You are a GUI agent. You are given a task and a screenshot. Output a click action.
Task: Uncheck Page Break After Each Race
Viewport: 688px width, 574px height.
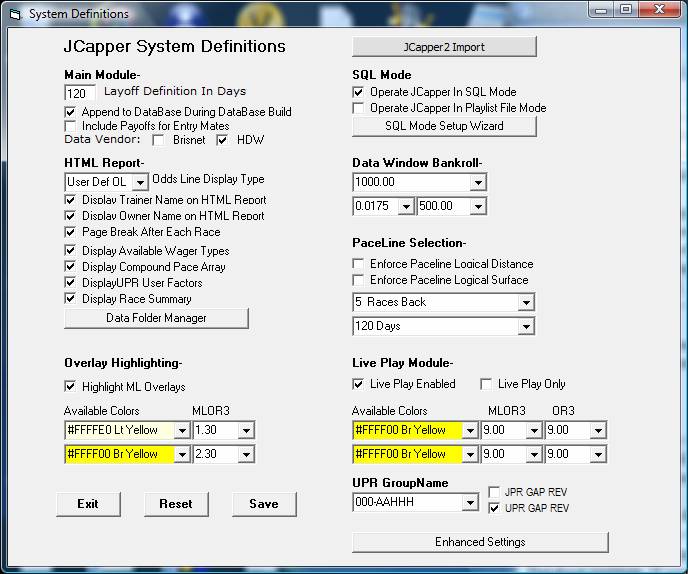click(70, 232)
